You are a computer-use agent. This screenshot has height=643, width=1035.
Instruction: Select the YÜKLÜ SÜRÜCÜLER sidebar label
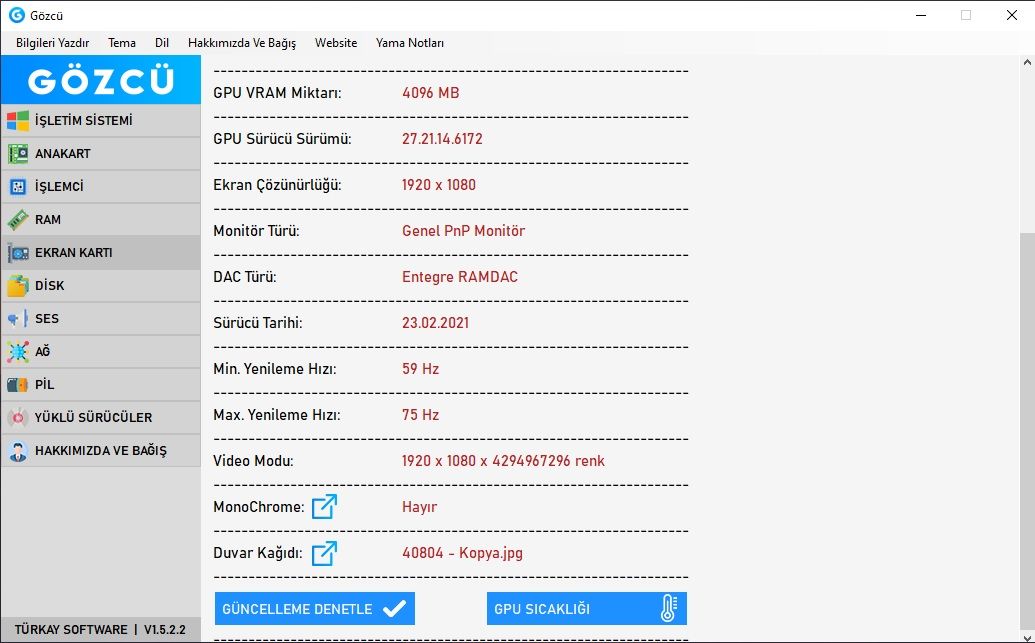[x=94, y=418]
